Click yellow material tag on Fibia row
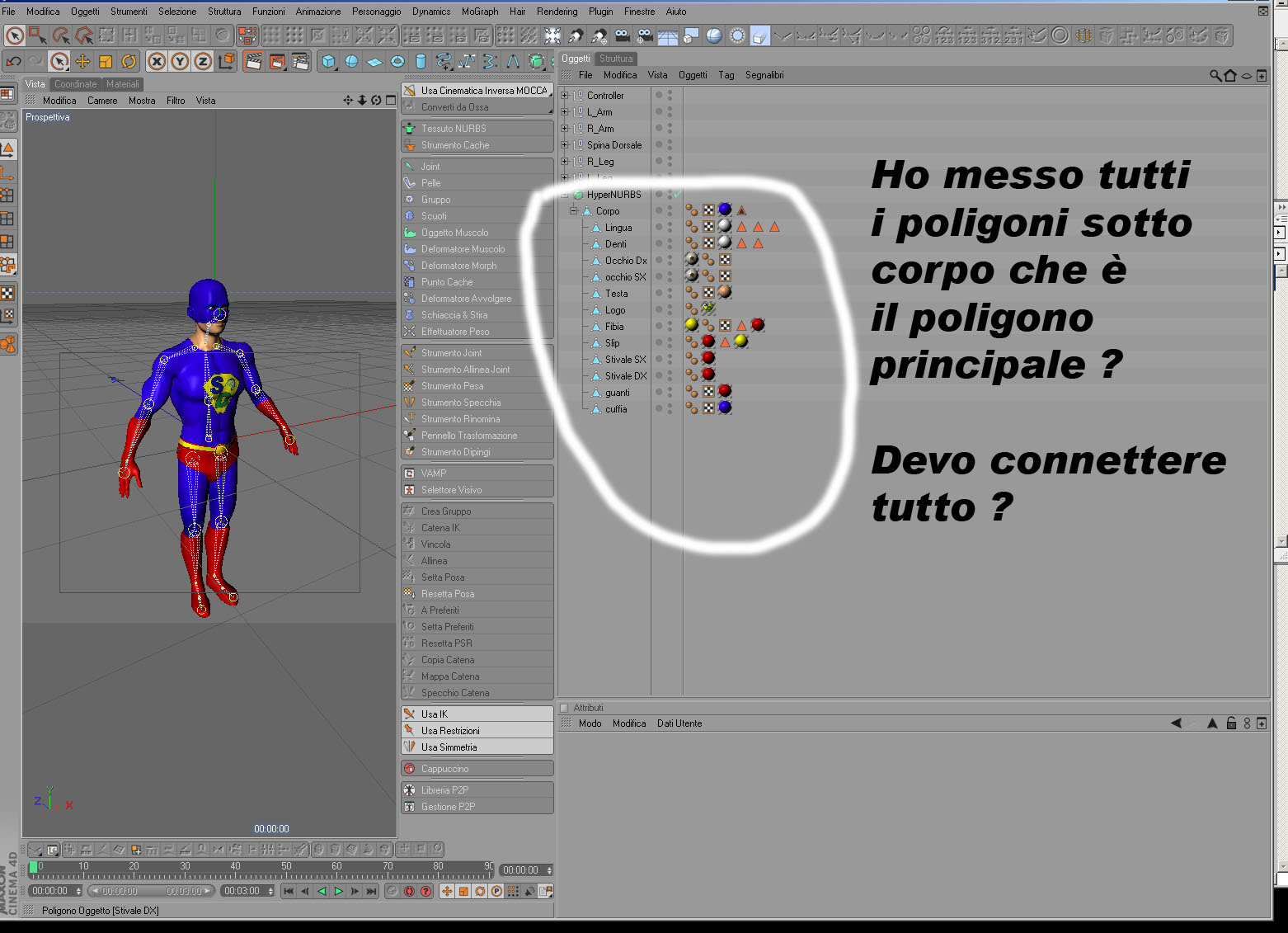Image resolution: width=1288 pixels, height=933 pixels. click(x=692, y=325)
